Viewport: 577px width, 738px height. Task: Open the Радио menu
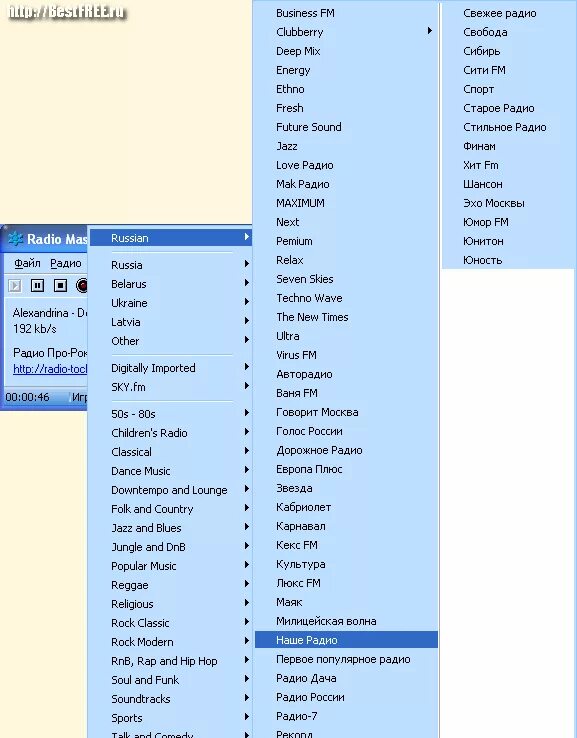pos(66,263)
